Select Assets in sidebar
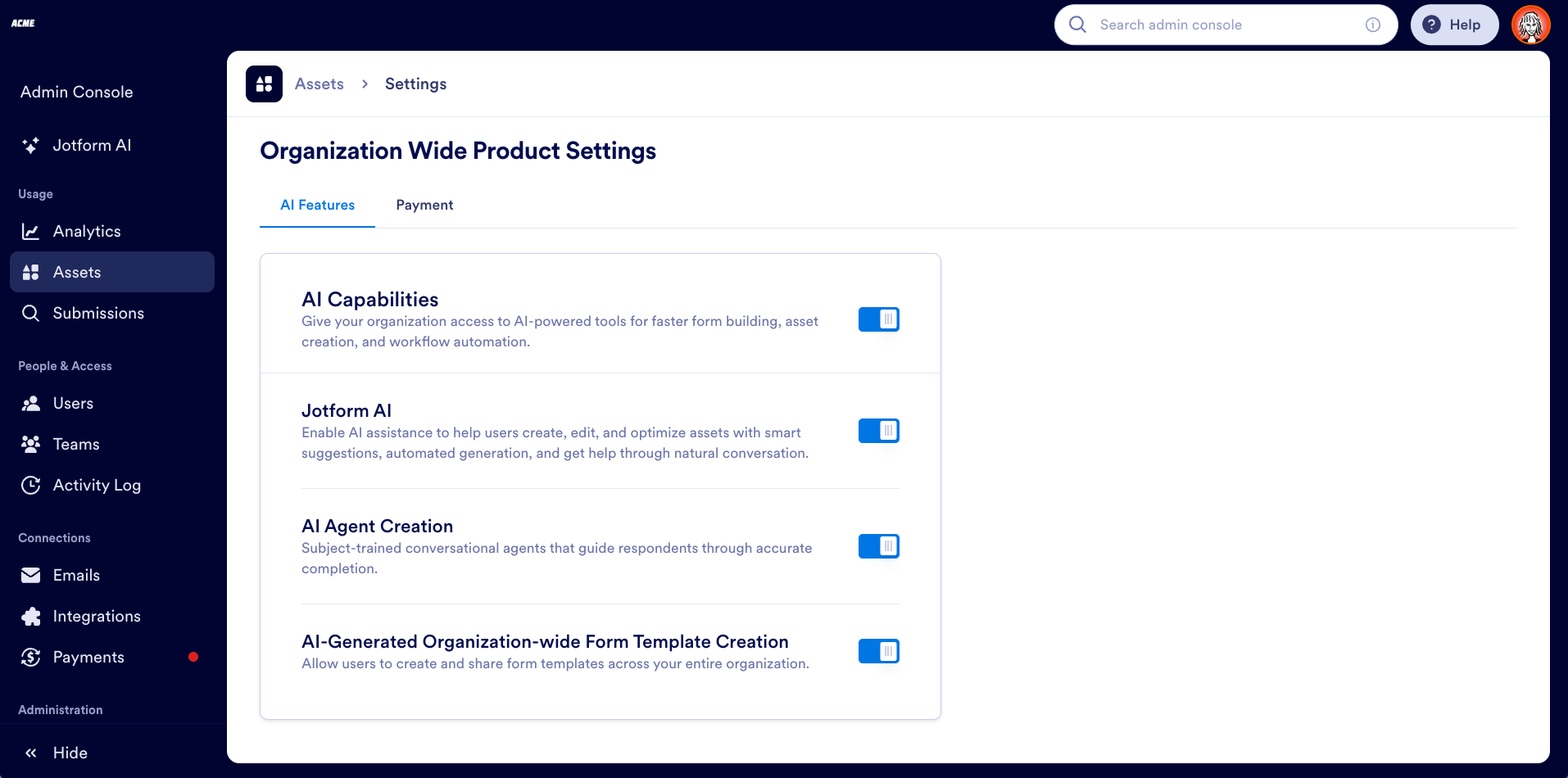 [112, 272]
